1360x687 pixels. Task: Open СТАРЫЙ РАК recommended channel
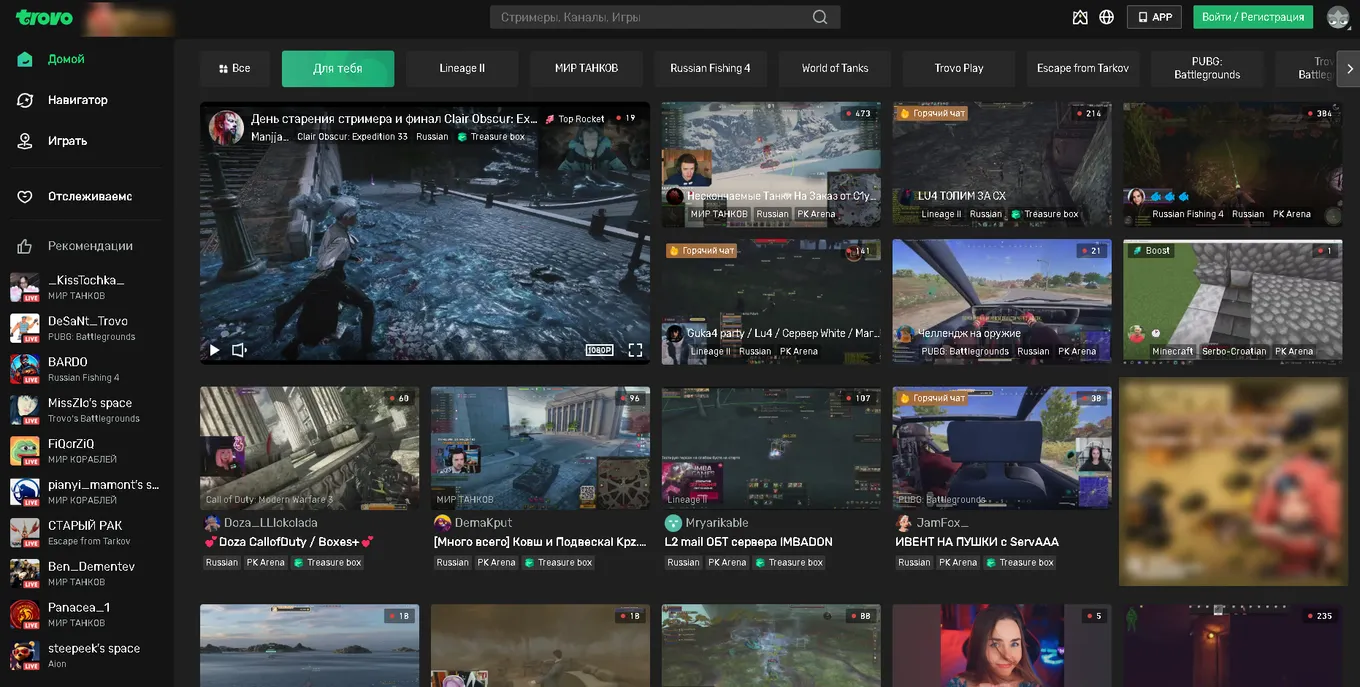pyautogui.click(x=87, y=533)
